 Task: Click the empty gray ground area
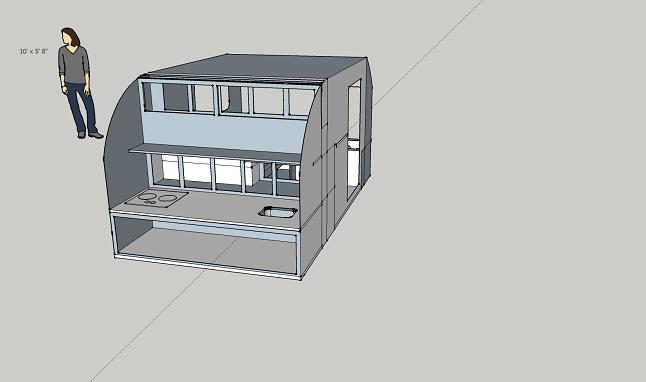(494, 247)
